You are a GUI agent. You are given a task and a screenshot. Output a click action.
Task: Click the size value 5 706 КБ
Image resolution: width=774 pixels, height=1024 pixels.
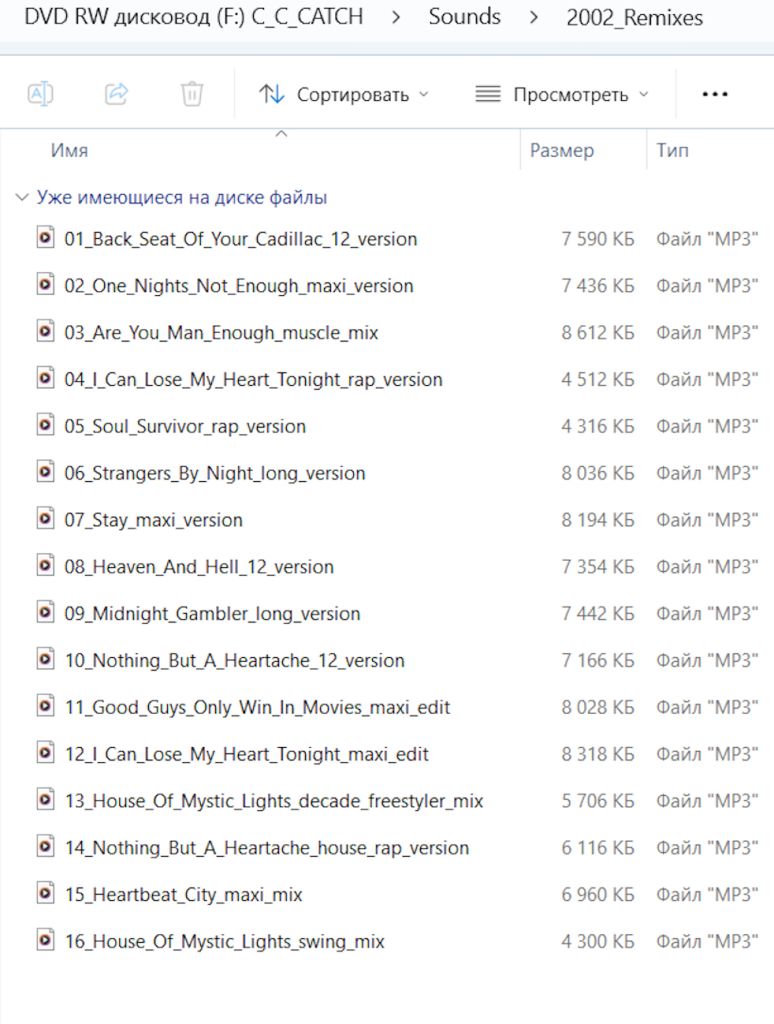click(x=598, y=801)
